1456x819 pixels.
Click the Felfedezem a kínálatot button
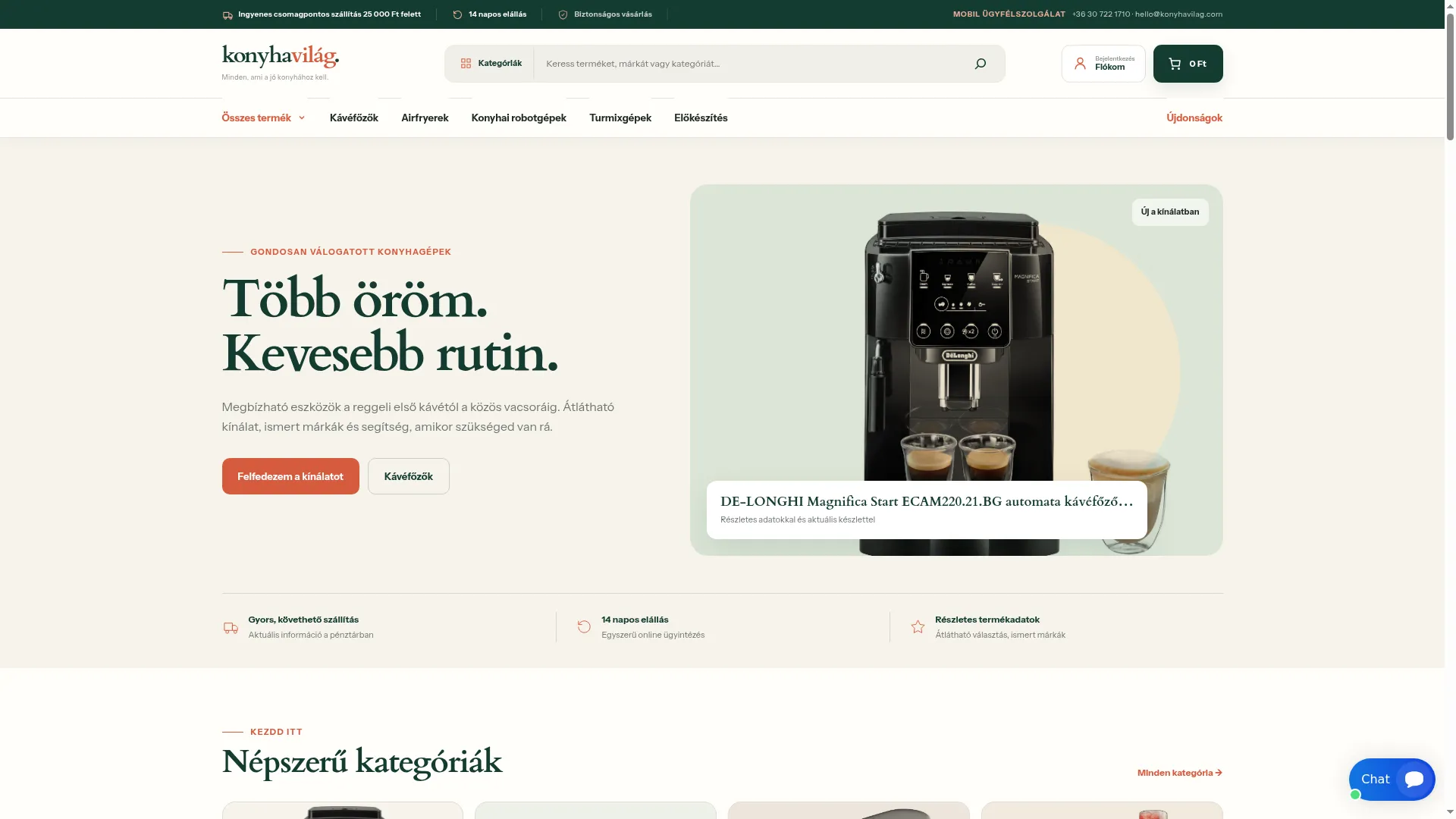point(290,476)
